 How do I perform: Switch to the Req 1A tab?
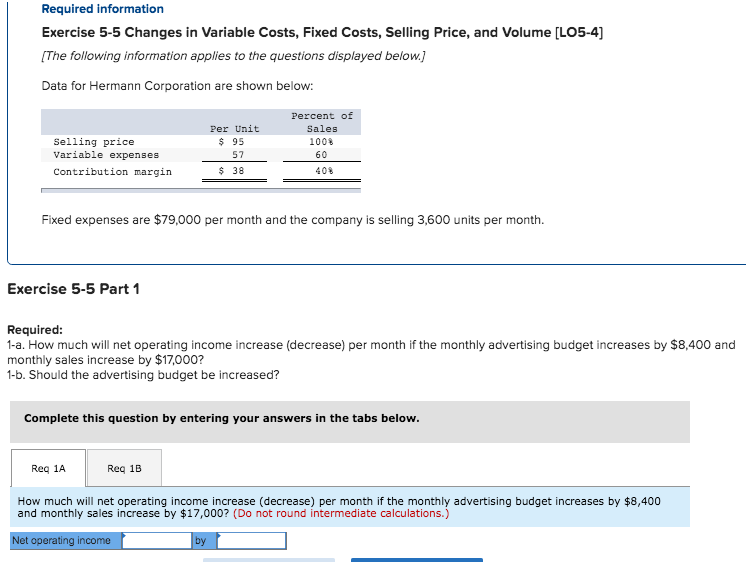coord(48,468)
